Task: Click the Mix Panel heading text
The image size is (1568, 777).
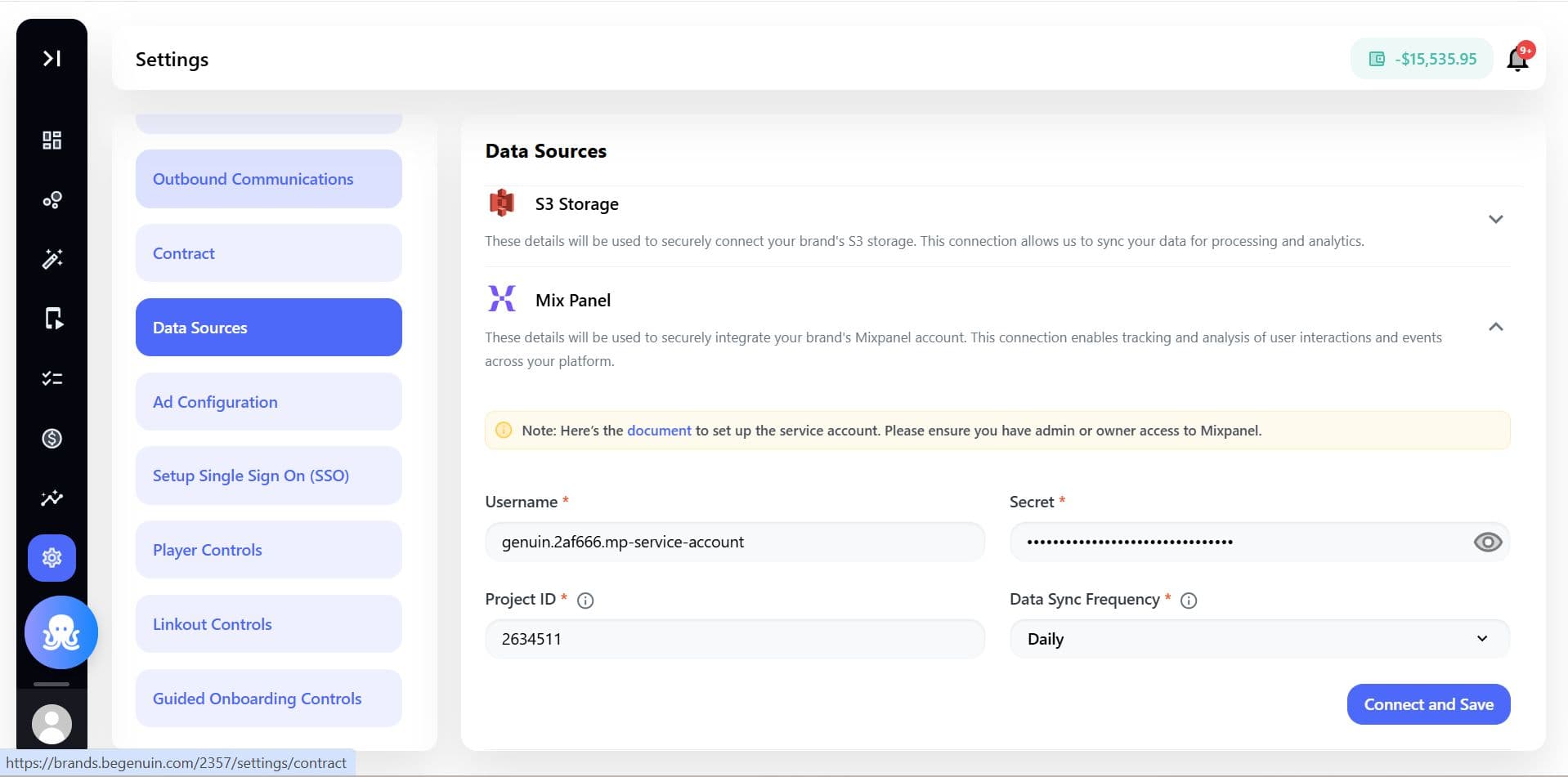Action: click(x=573, y=301)
